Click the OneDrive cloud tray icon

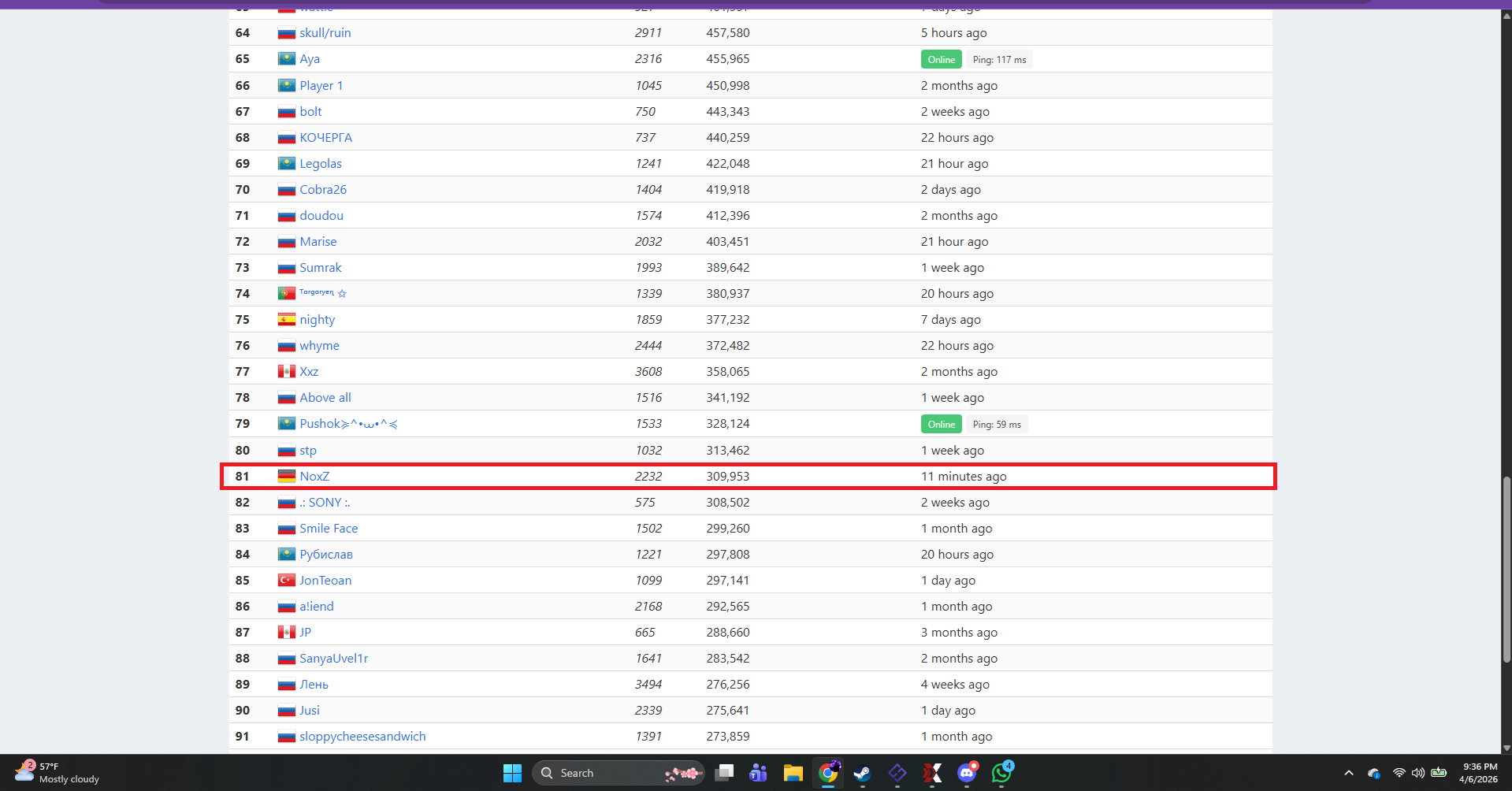pos(1373,773)
